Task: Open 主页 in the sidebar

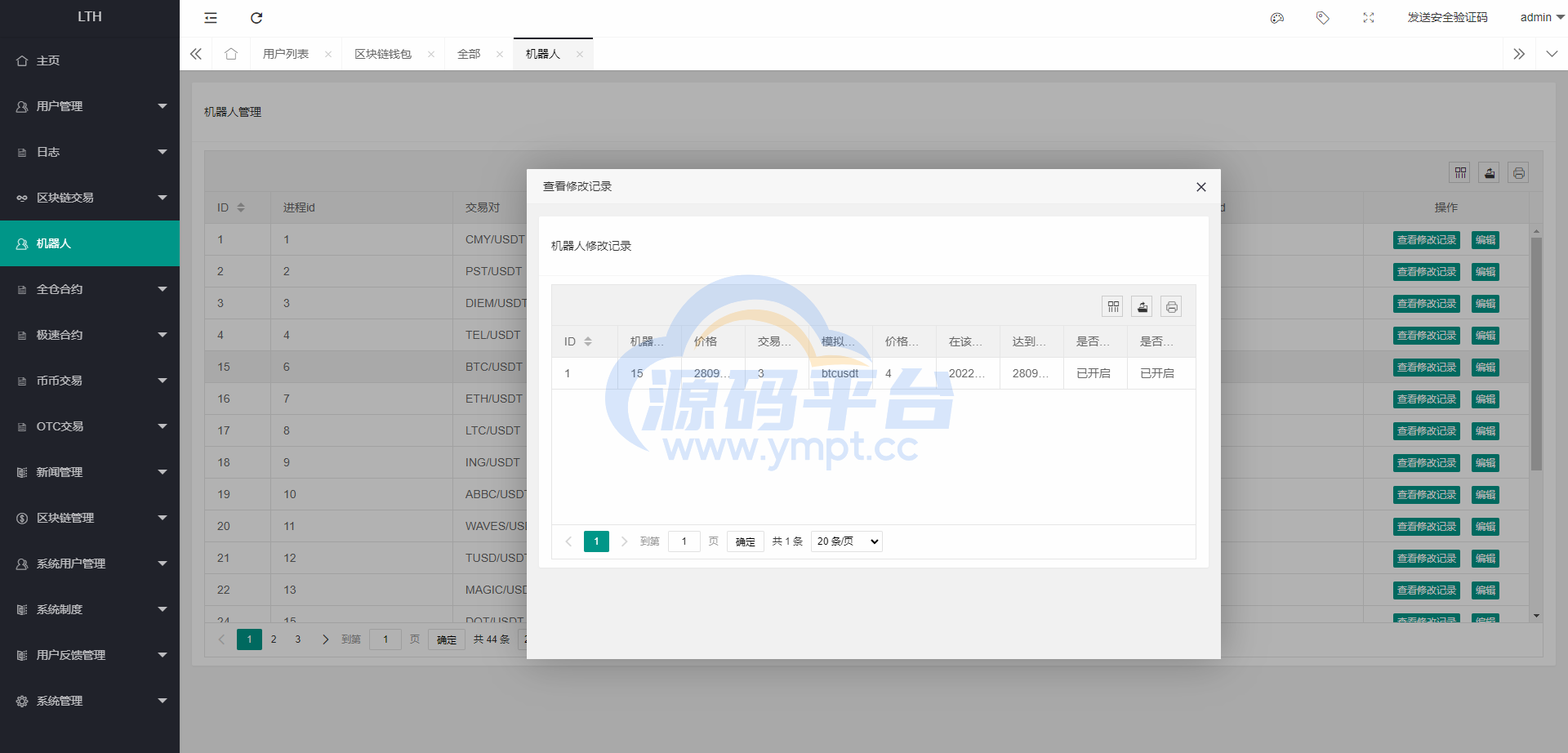Action: click(x=90, y=60)
